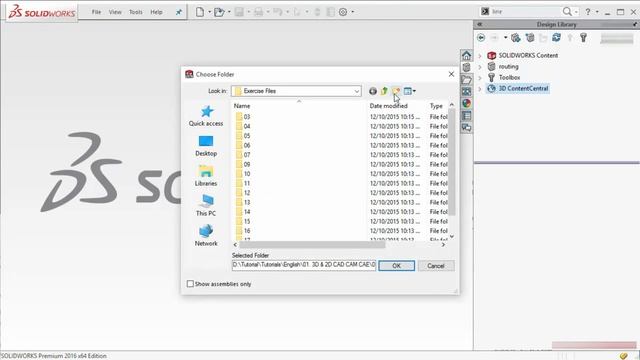This screenshot has width=640, height=360.
Task: Expand routing tree node
Action: [x=480, y=67]
